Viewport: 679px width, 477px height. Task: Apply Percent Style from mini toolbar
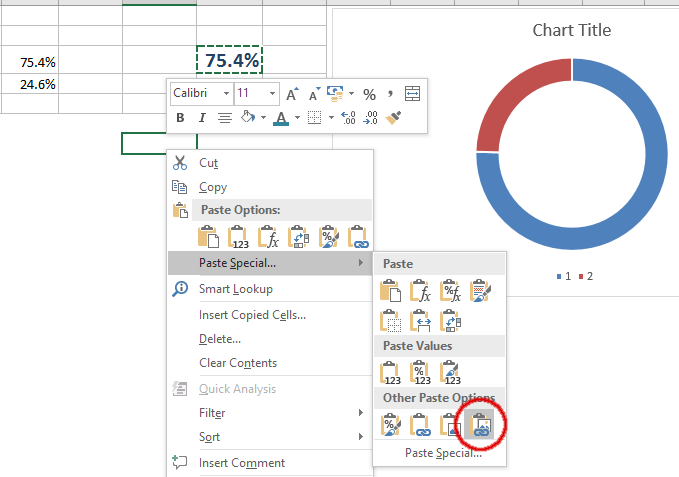[369, 94]
